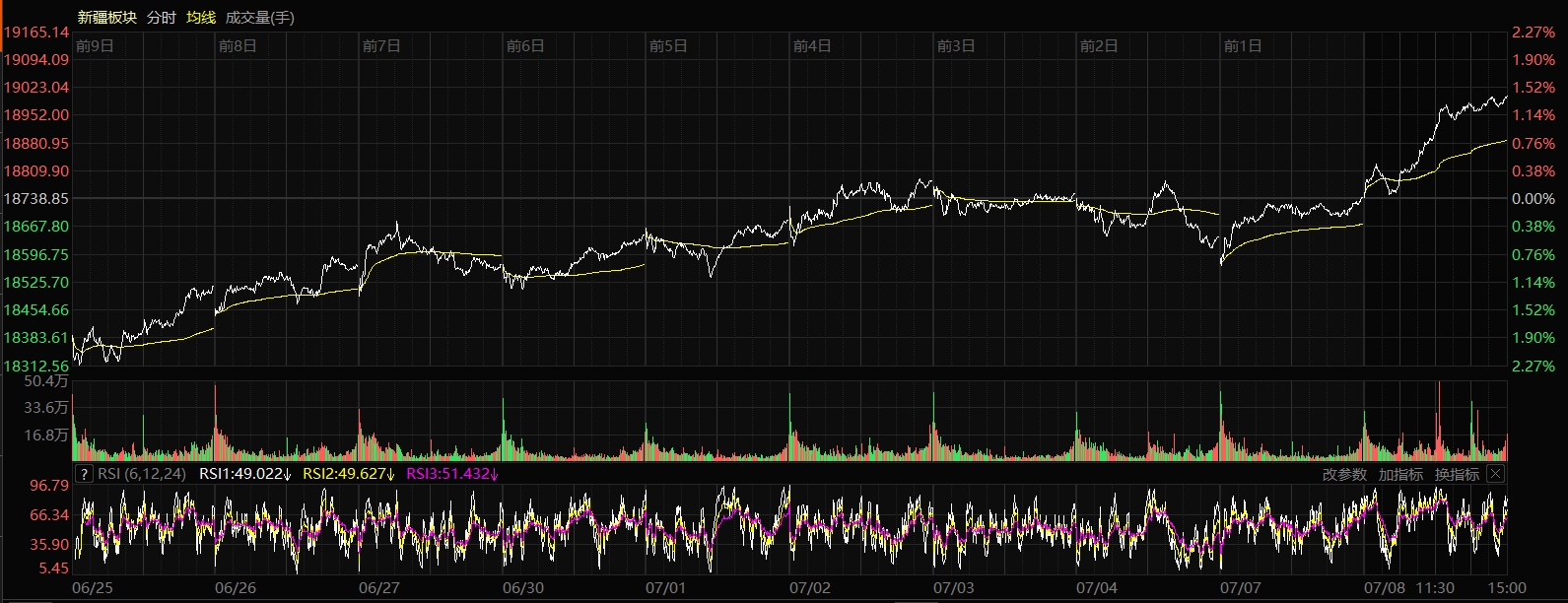This screenshot has height=603, width=1568.
Task: Close the RSI indicator panel
Action: click(x=1495, y=474)
